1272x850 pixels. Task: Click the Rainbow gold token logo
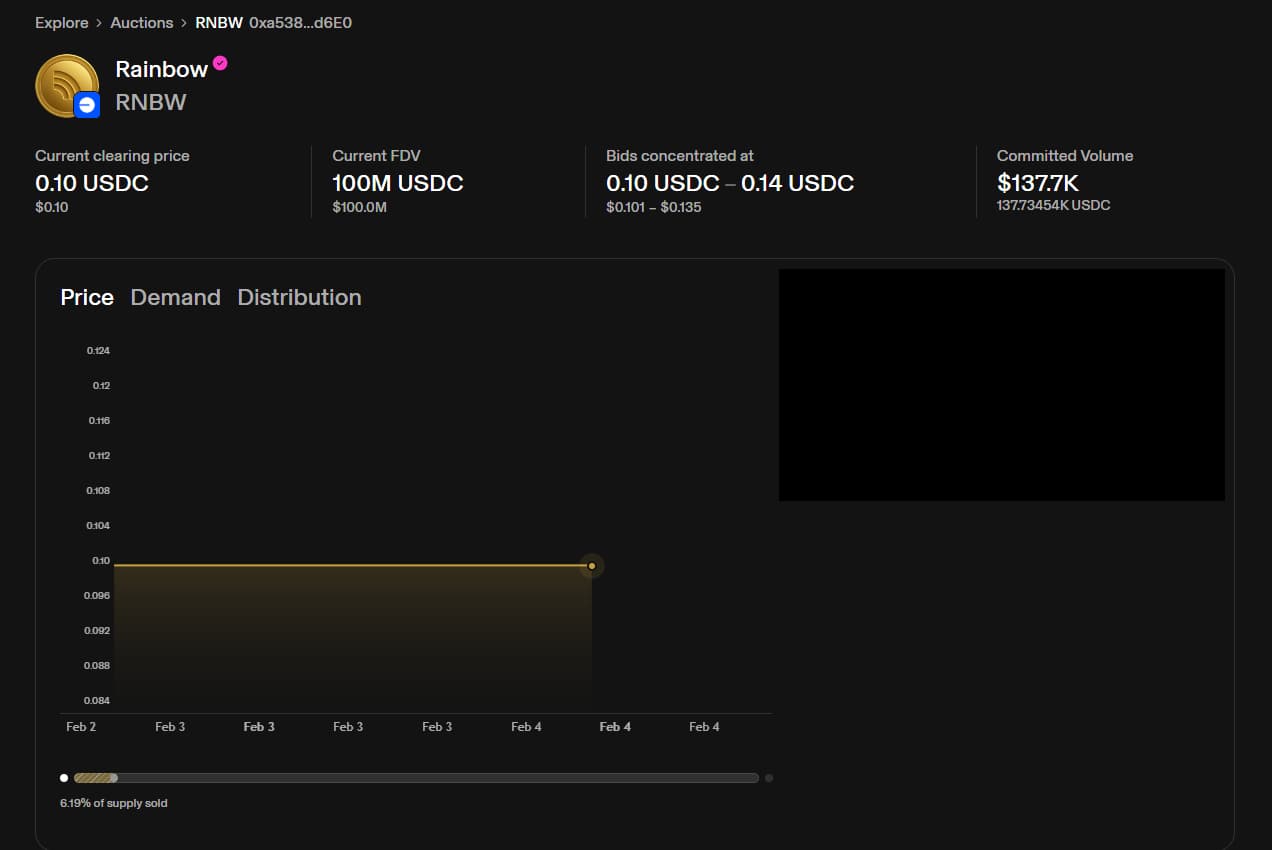click(64, 83)
